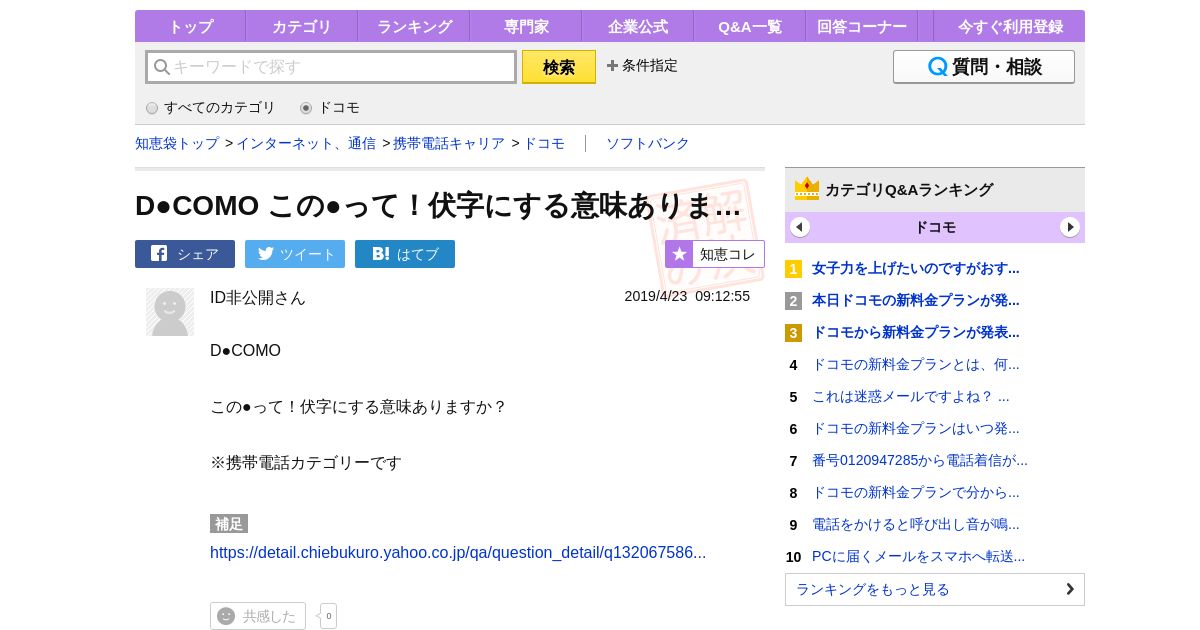Click the magnifier icon in search box
The height and width of the screenshot is (630, 1200).
(162, 67)
